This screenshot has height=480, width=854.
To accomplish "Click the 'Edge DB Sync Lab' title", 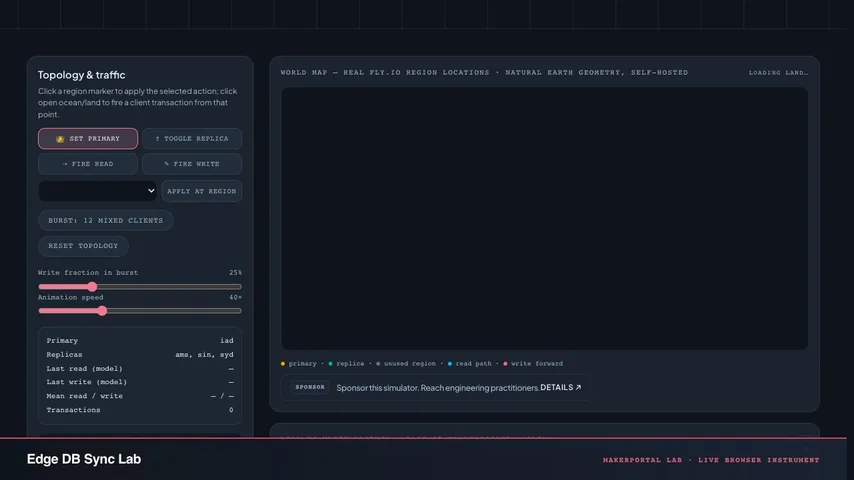I will point(84,459).
